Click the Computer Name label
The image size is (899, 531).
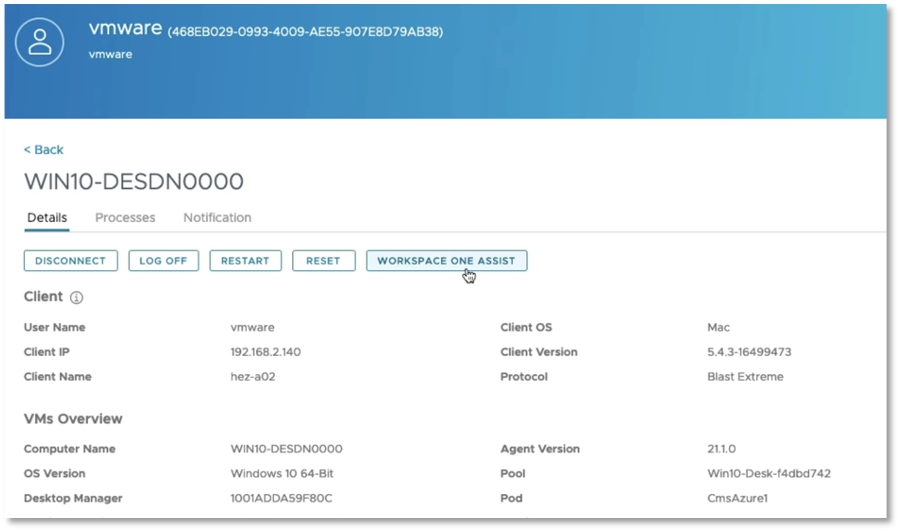tap(69, 449)
